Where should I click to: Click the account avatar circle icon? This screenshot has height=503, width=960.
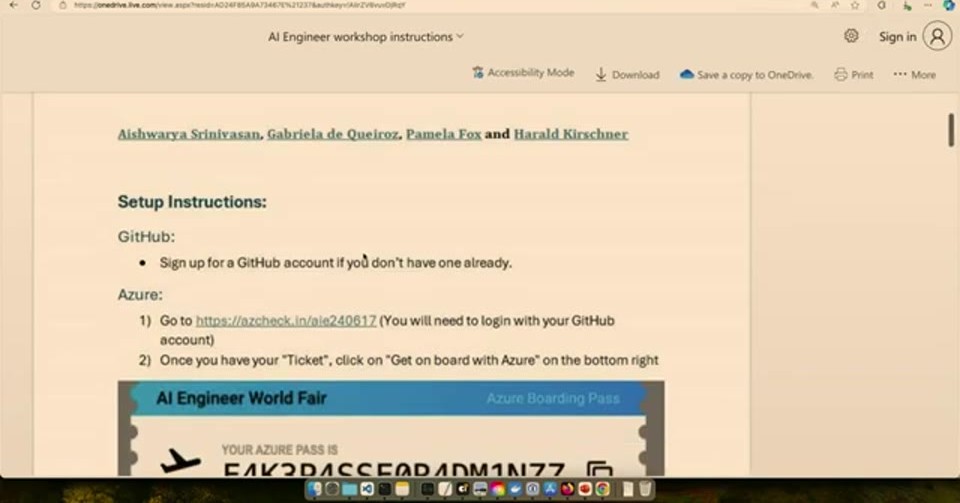tap(937, 37)
